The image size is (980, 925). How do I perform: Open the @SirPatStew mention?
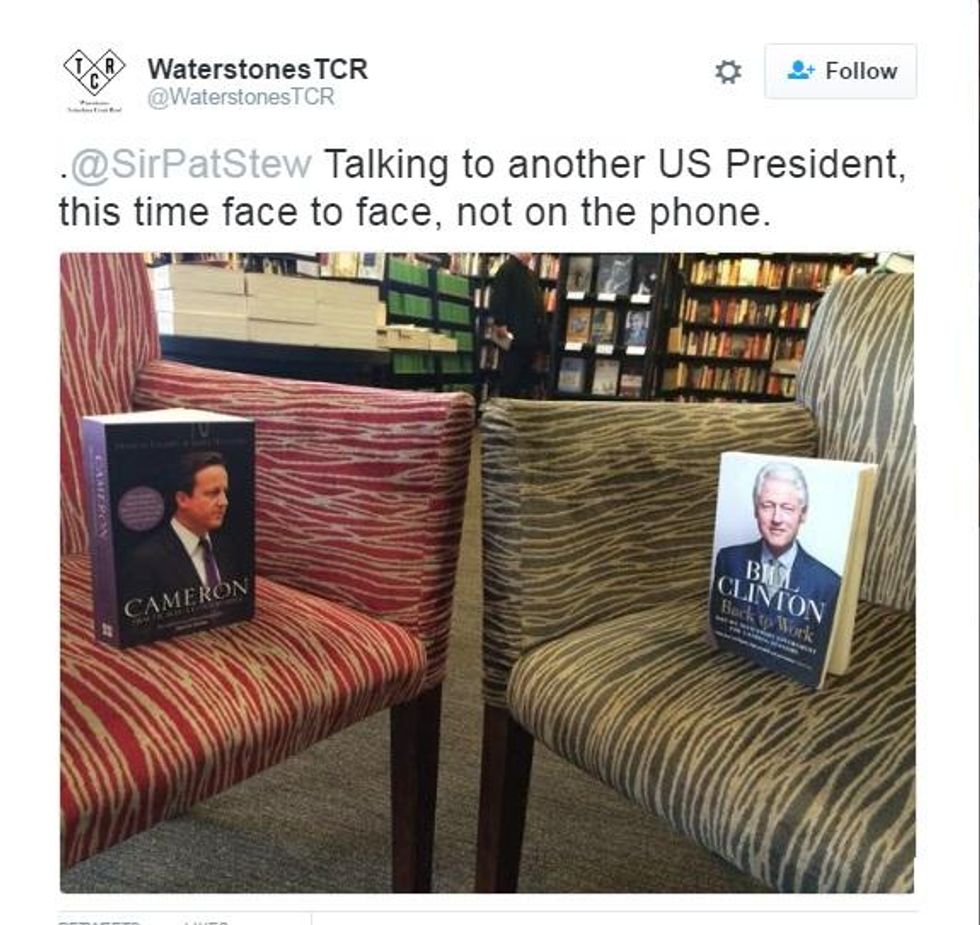point(191,165)
